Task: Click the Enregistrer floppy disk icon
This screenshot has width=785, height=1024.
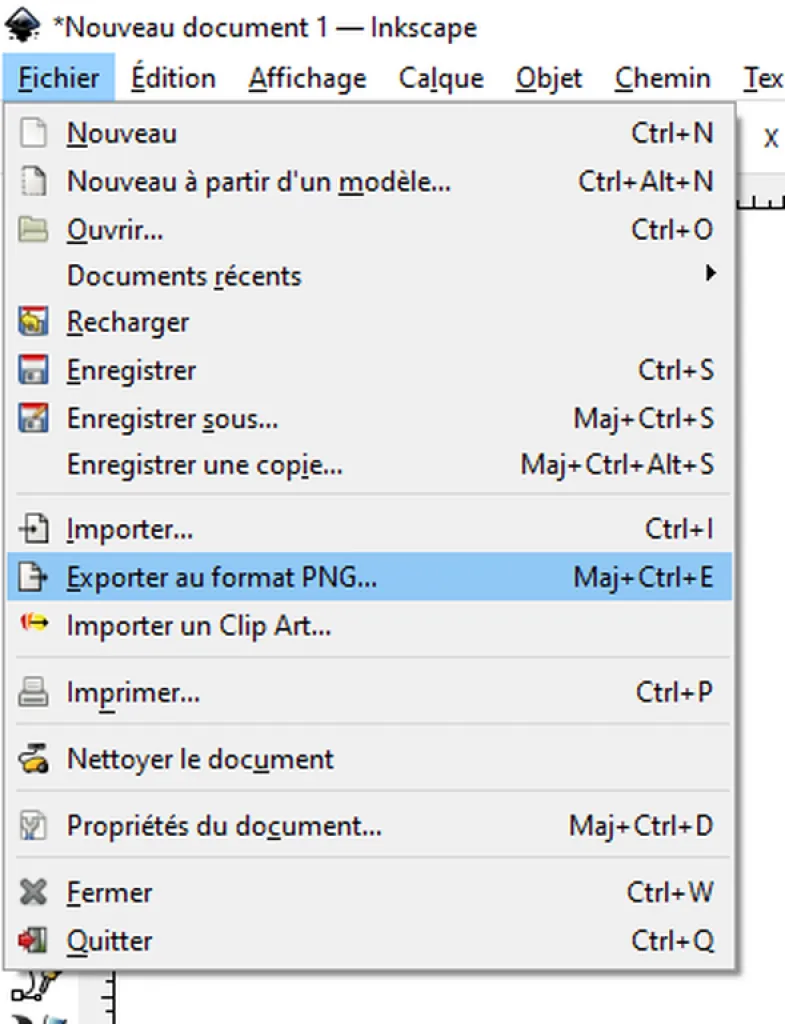Action: click(x=33, y=370)
